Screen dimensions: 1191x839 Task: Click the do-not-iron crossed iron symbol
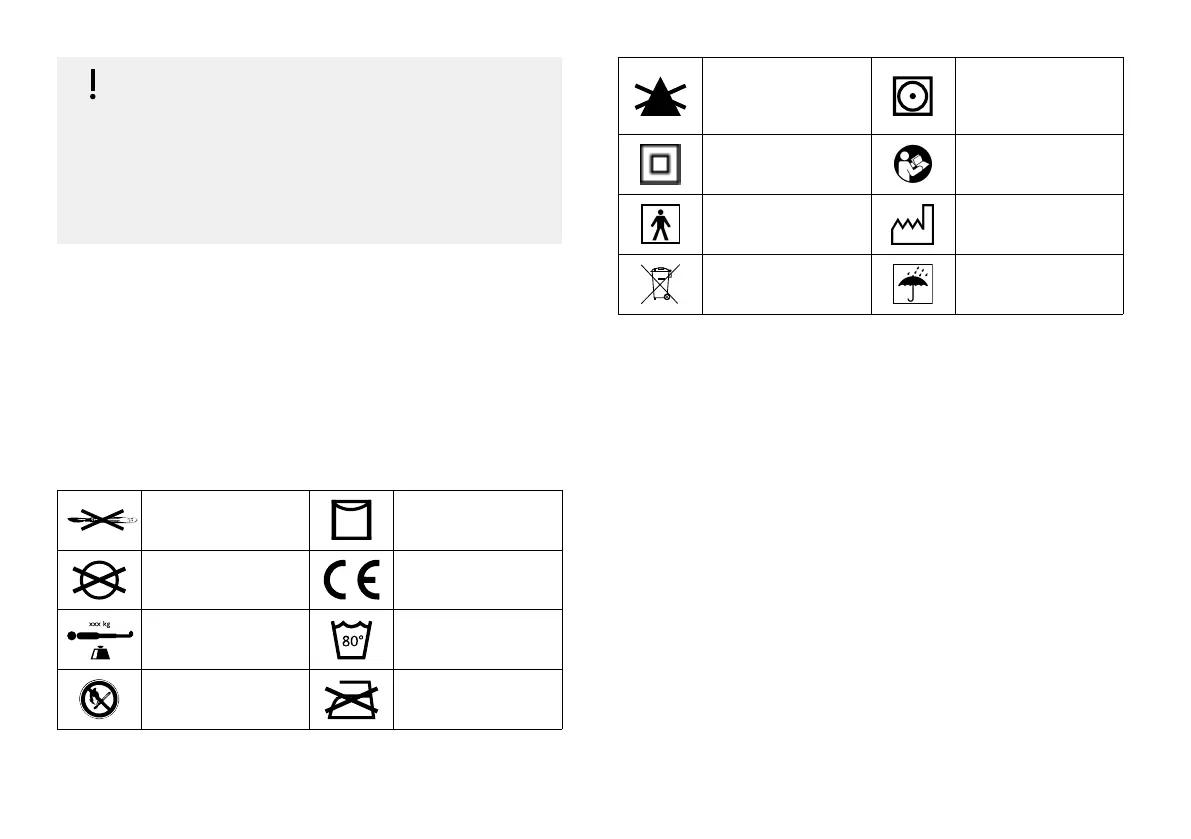pyautogui.click(x=352, y=700)
